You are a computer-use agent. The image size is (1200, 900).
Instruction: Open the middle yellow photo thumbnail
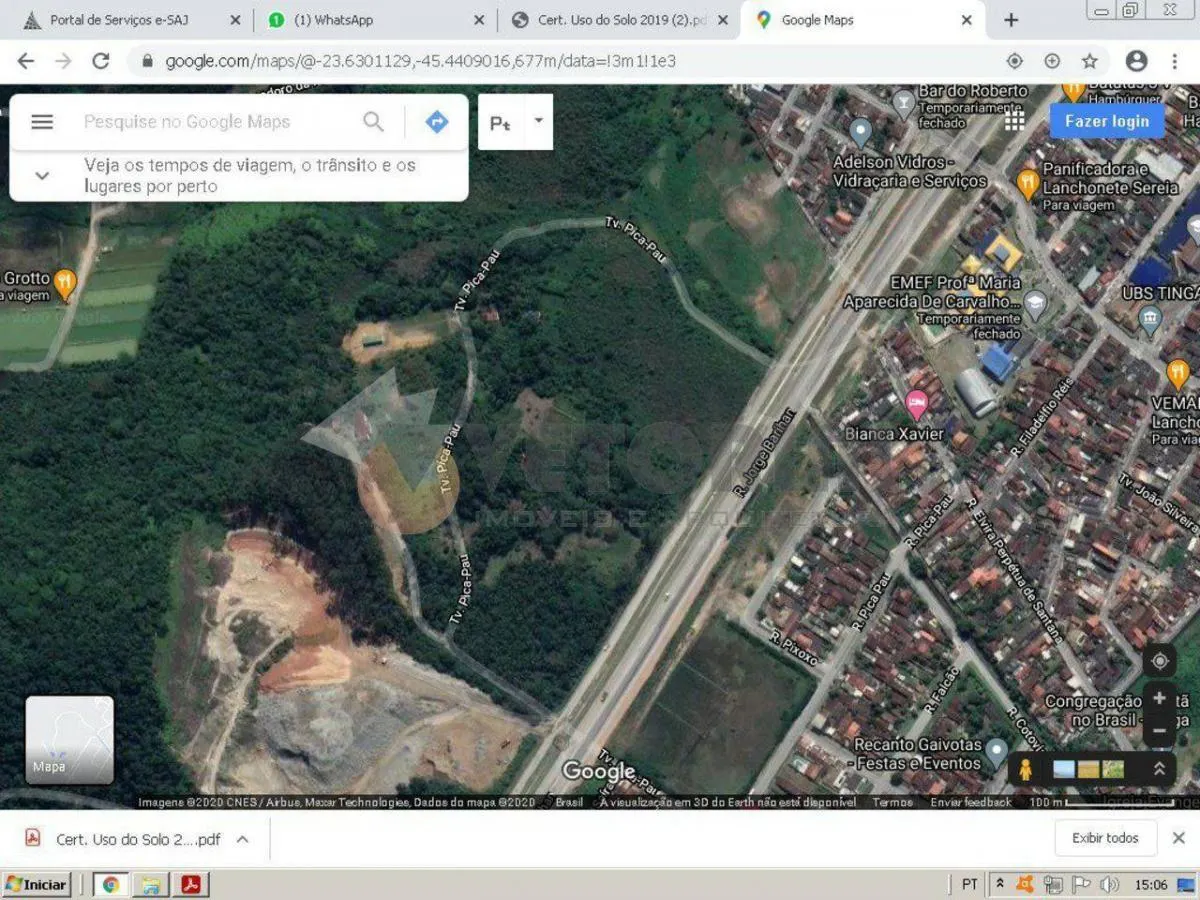(x=1088, y=769)
